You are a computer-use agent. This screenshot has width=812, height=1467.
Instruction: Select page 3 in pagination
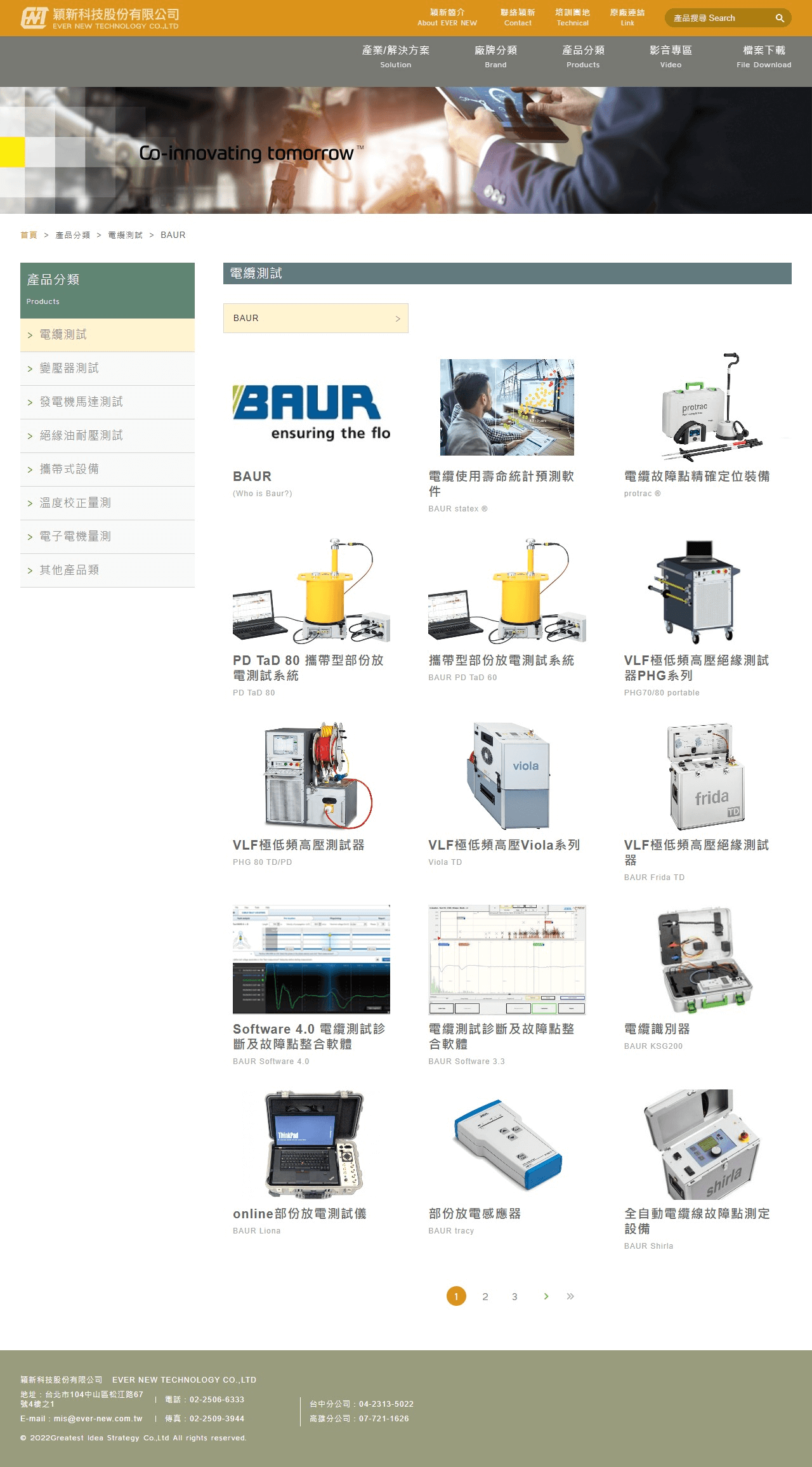click(514, 1296)
